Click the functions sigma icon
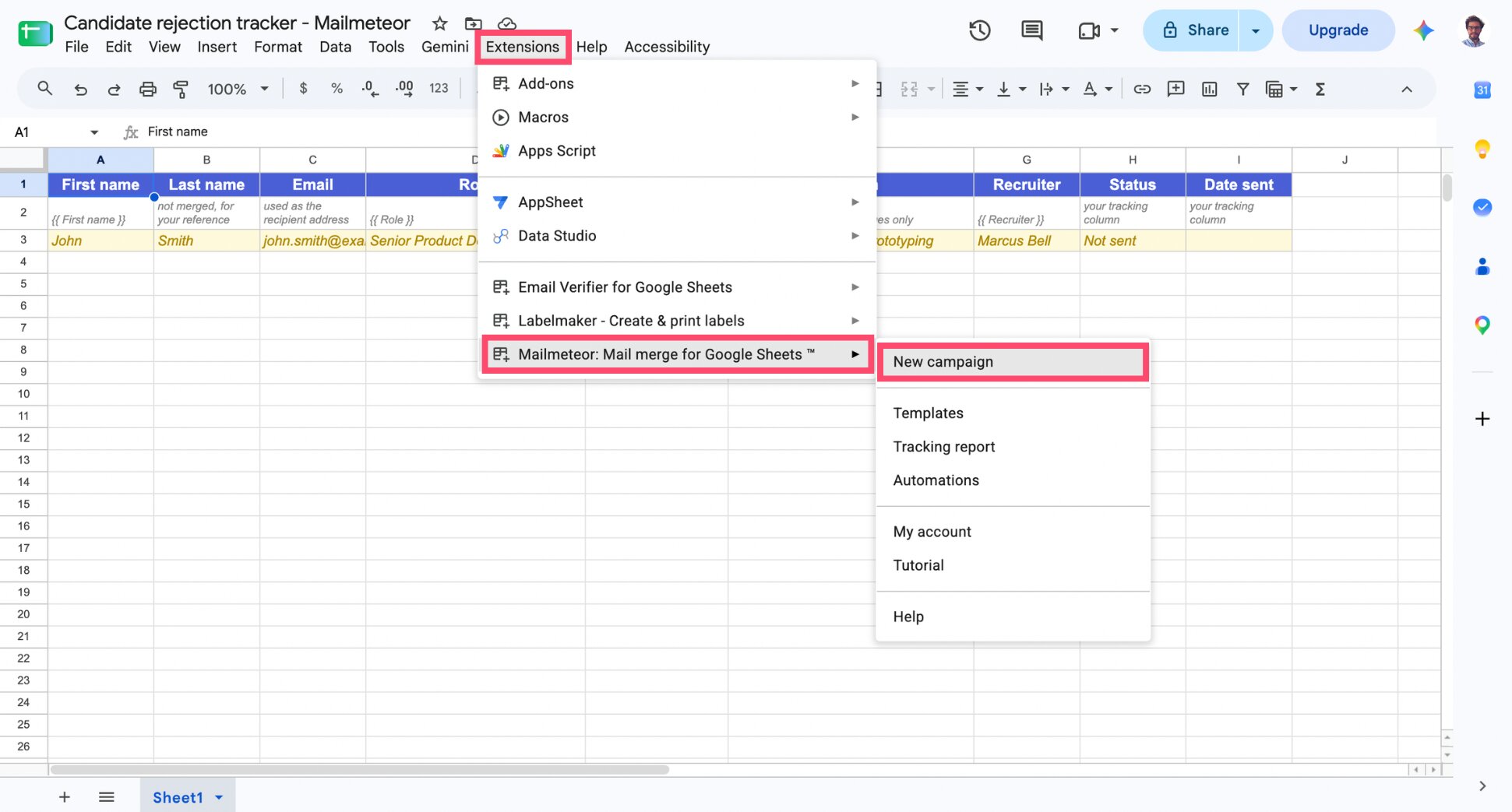Viewport: 1512px width, 812px height. tap(1320, 90)
